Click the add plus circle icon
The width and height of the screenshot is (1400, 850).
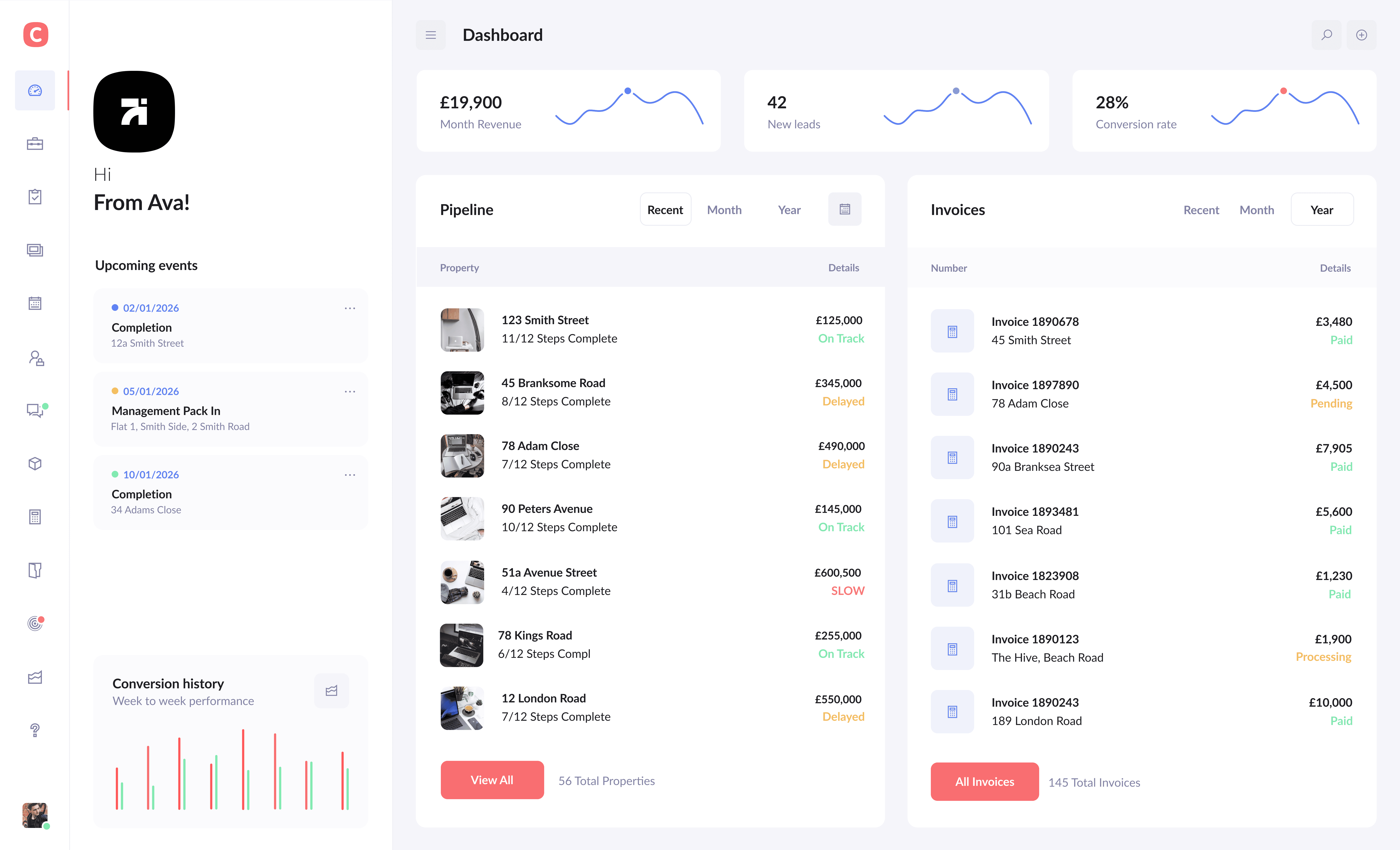1361,35
